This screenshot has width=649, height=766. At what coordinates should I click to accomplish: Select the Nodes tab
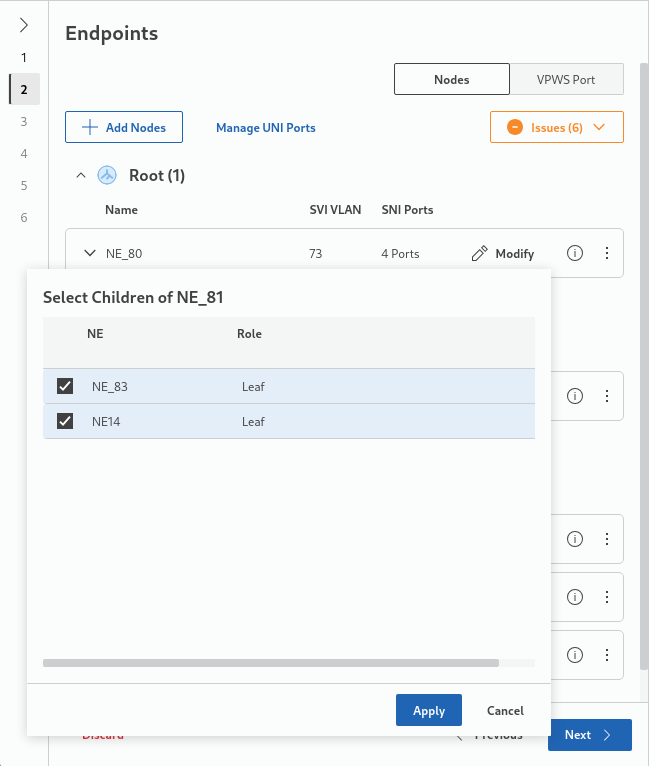pos(452,80)
